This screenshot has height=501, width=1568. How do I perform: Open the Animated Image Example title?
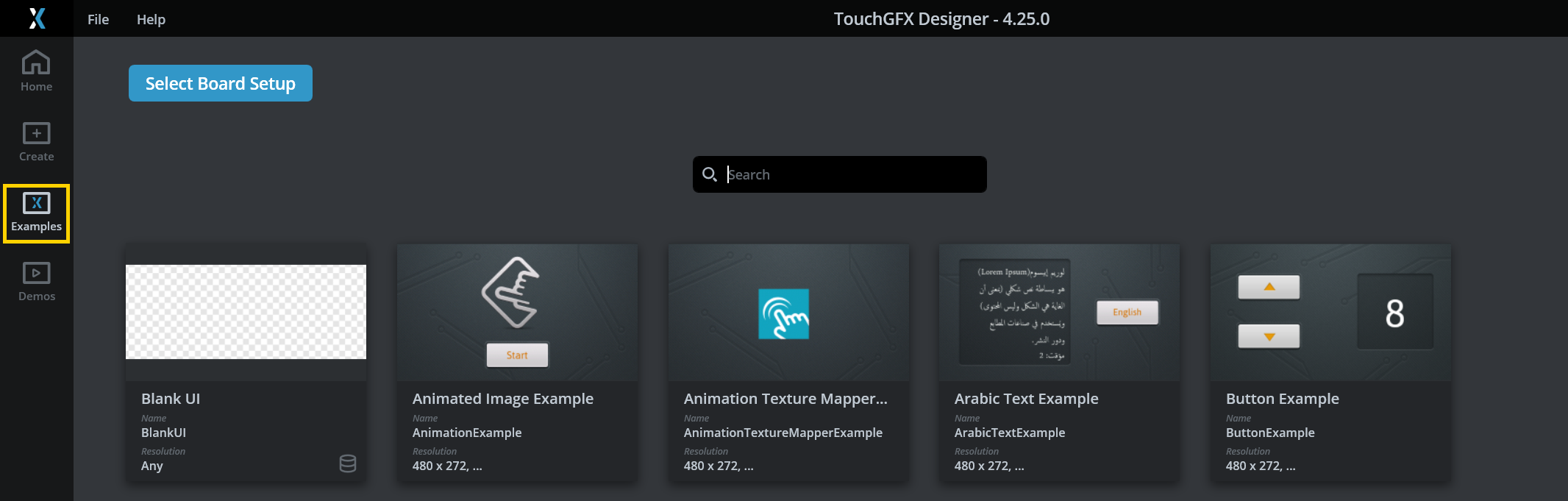502,399
